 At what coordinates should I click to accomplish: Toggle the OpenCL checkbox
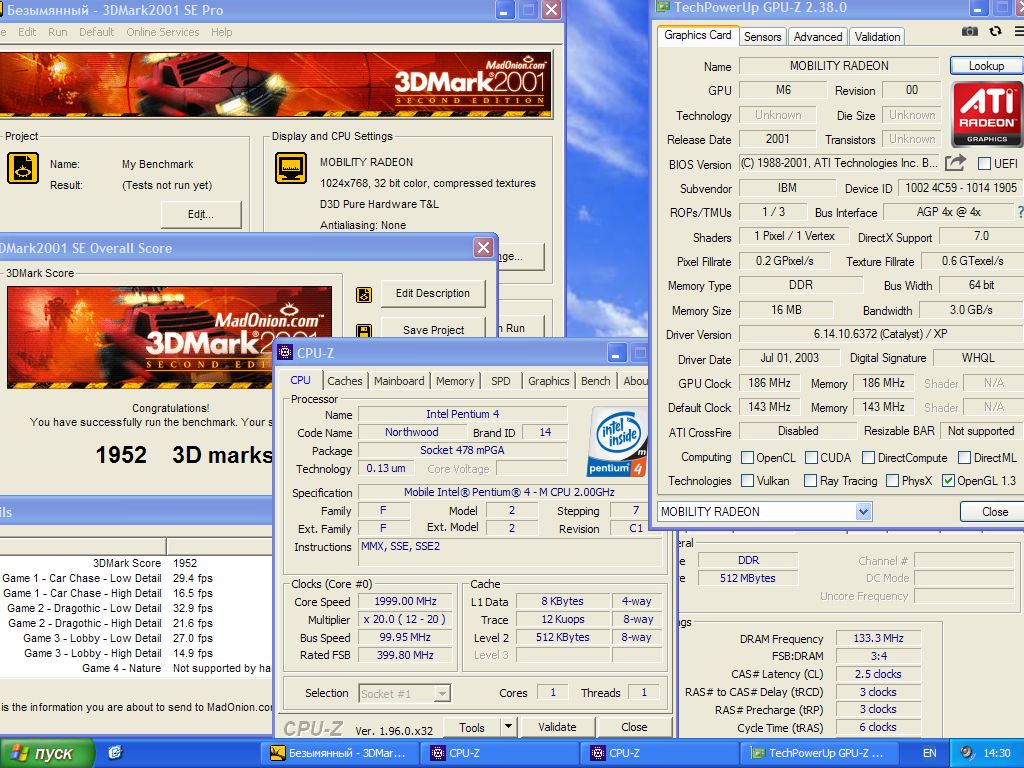(x=747, y=458)
